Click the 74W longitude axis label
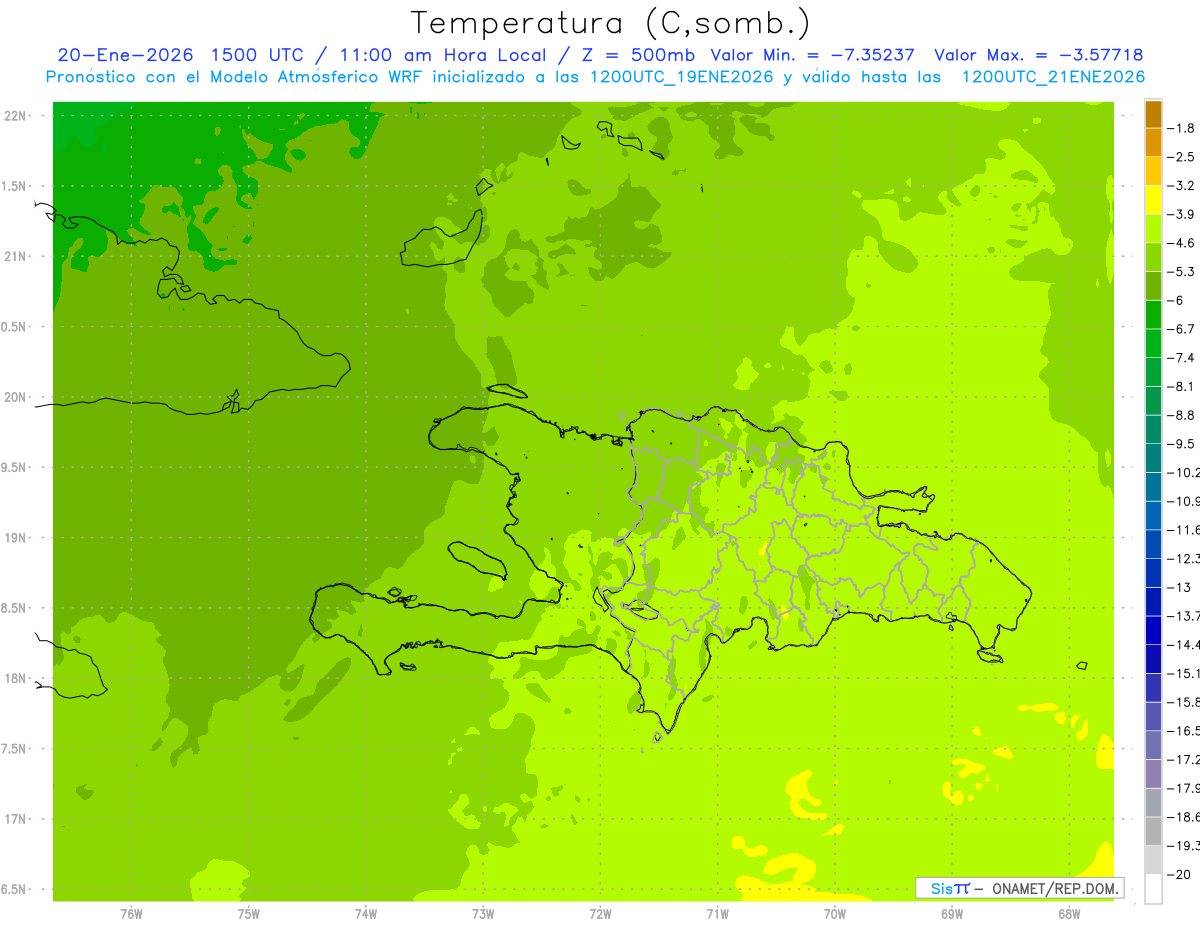Image resolution: width=1200 pixels, height=927 pixels. point(365,913)
